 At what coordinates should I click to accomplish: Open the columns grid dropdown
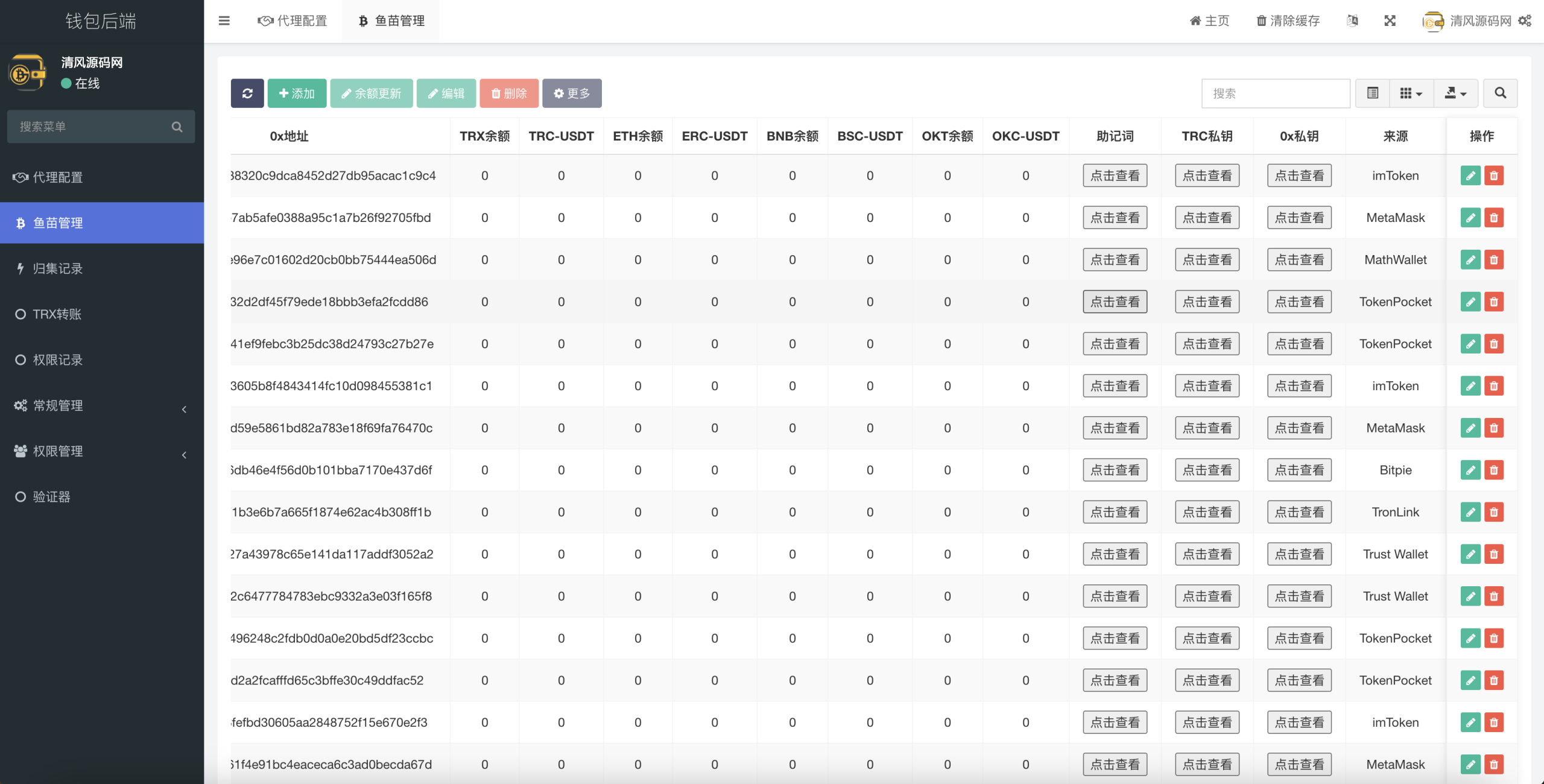tap(1411, 93)
